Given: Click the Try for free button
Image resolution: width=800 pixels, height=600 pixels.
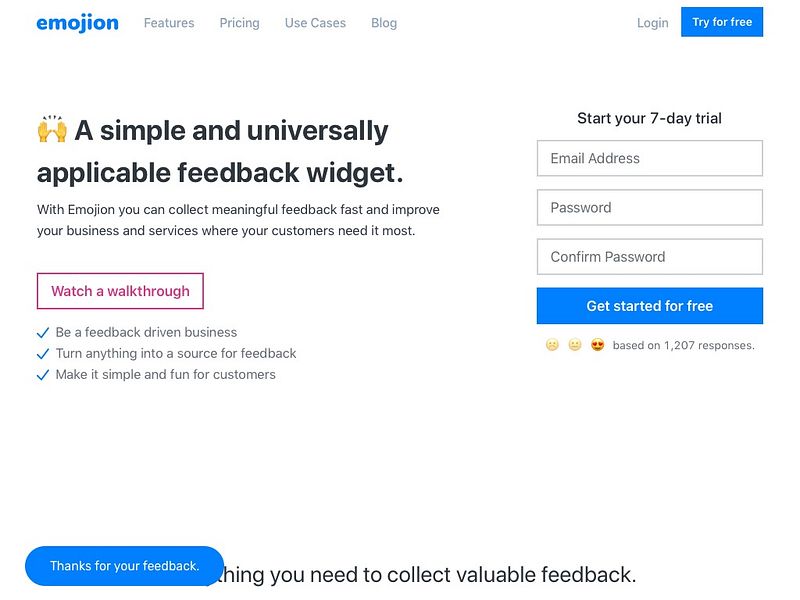Looking at the screenshot, I should [x=722, y=22].
